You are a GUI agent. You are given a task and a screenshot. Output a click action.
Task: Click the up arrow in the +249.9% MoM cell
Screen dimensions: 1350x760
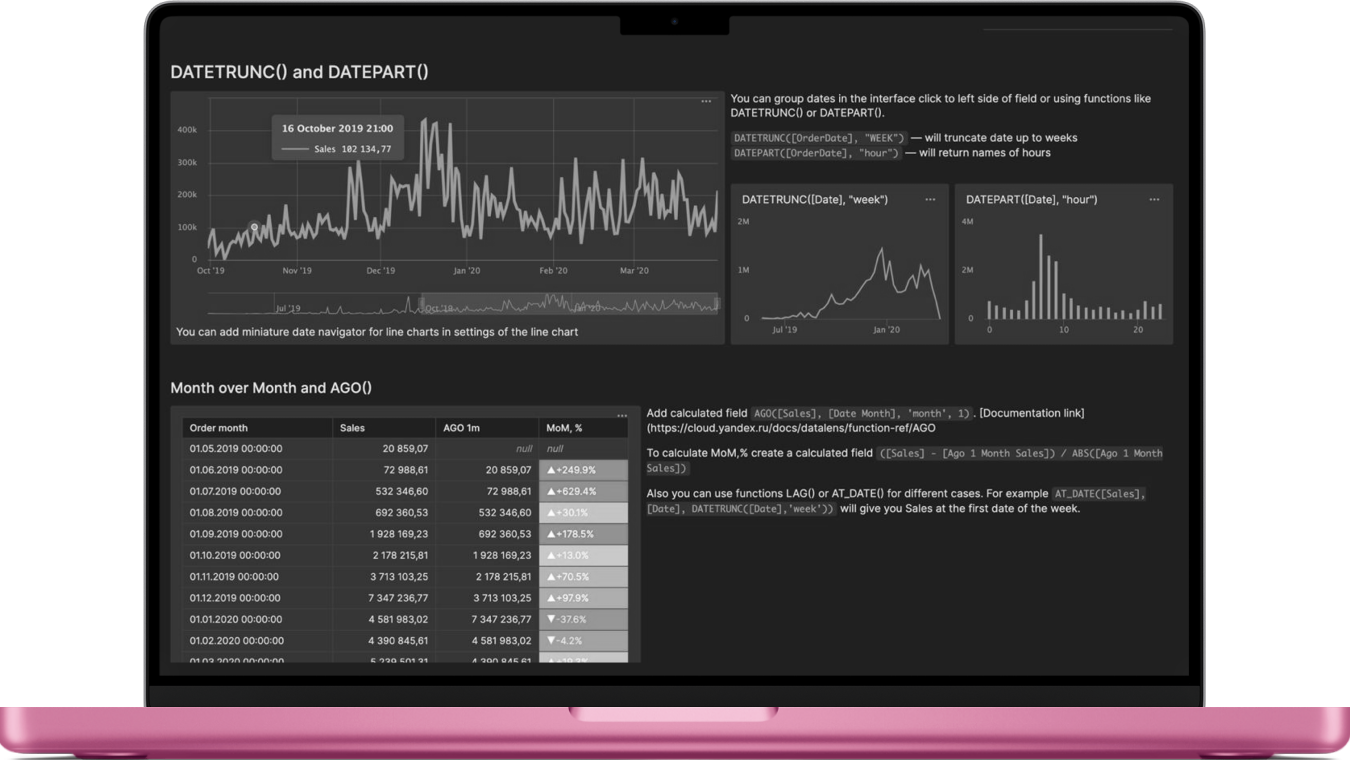coord(550,470)
